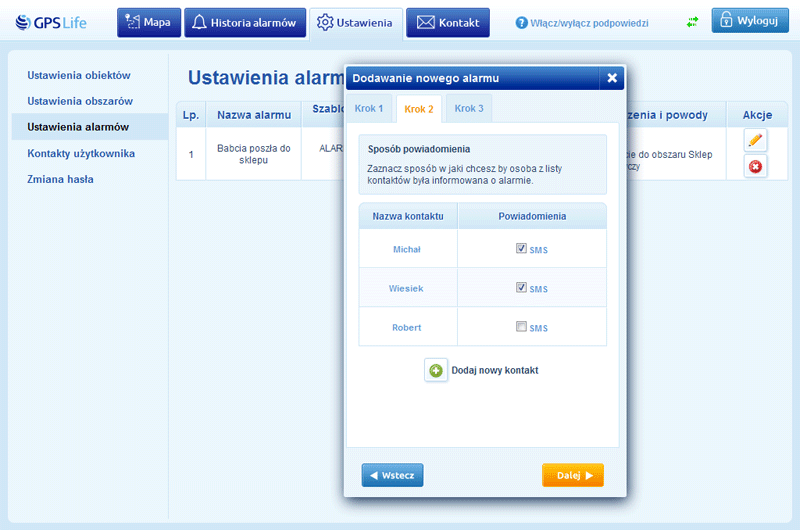Click the Nazwa alarmu column header
The height and width of the screenshot is (530, 800).
254,115
